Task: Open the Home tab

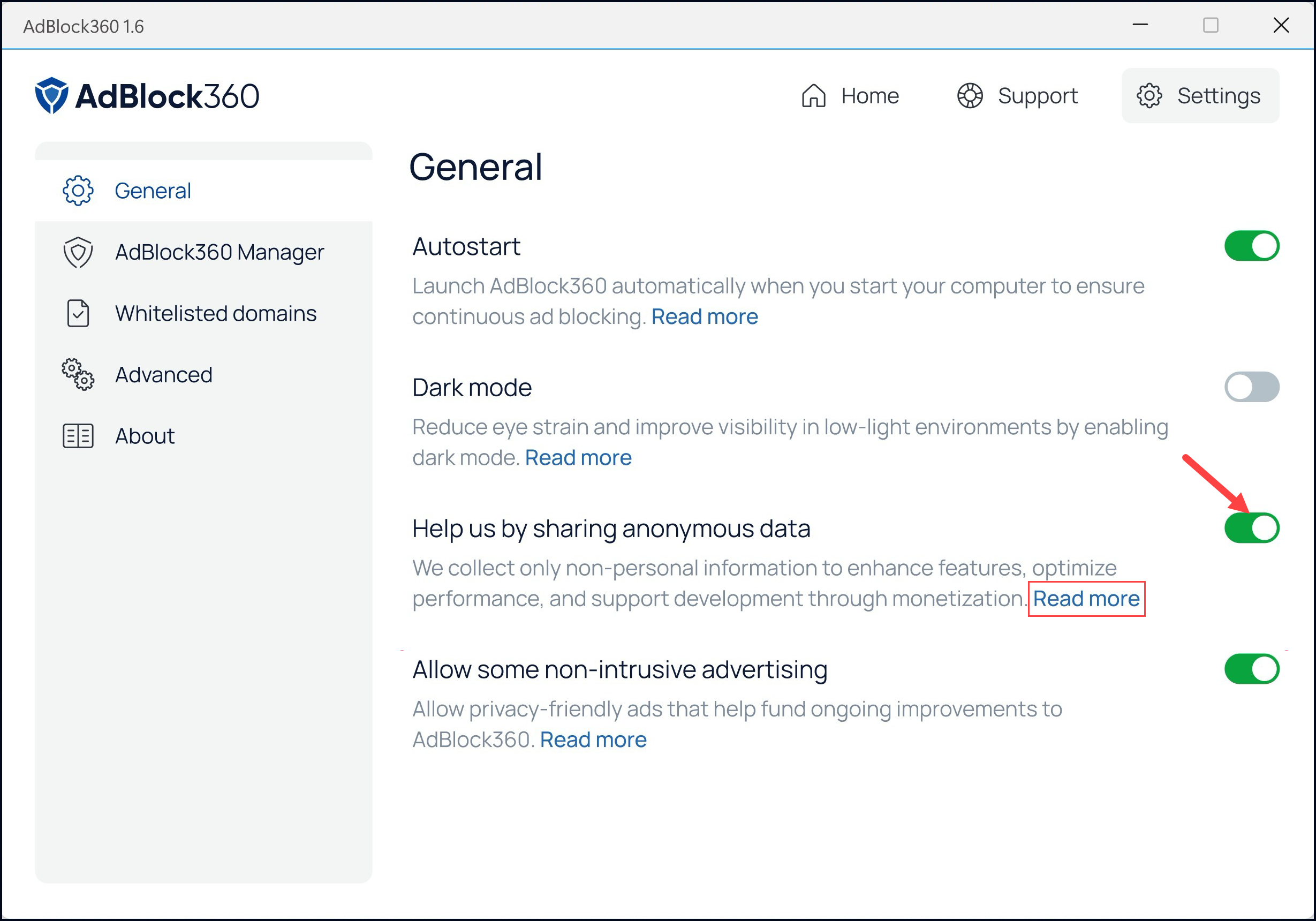Action: tap(851, 96)
